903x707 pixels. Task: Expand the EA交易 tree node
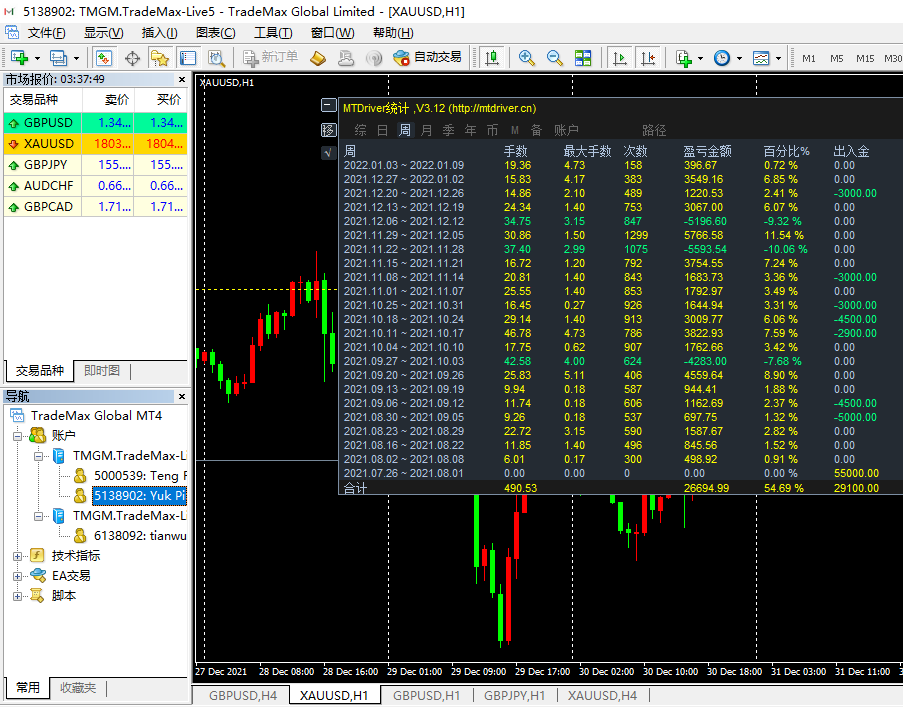[18, 575]
